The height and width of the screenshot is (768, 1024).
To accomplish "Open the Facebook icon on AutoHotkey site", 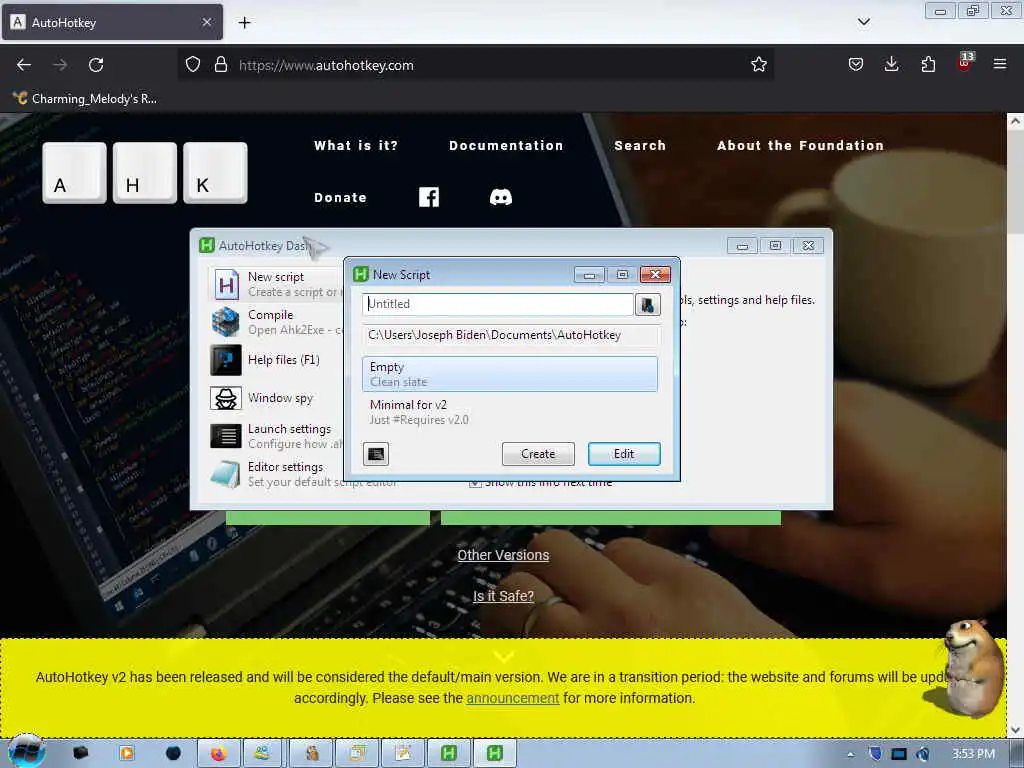I will (429, 197).
